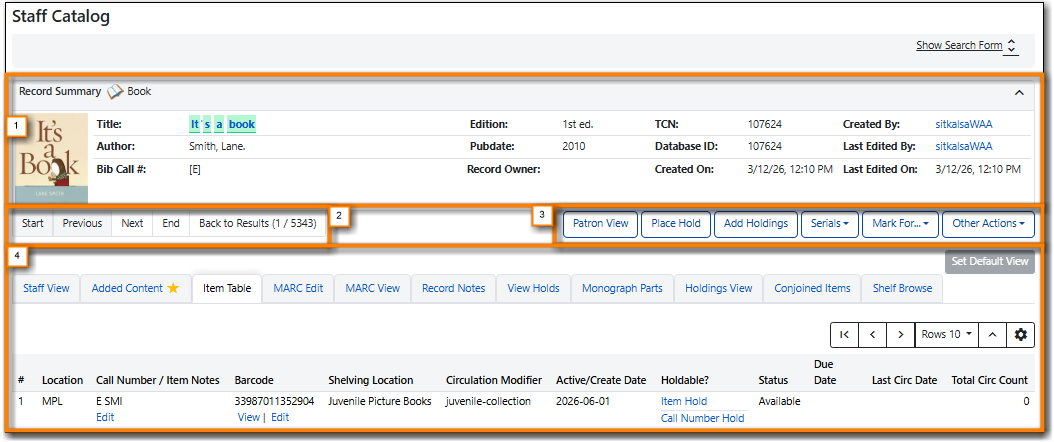Switch to the Added Content tab
This screenshot has width=1054, height=442.
(x=136, y=288)
